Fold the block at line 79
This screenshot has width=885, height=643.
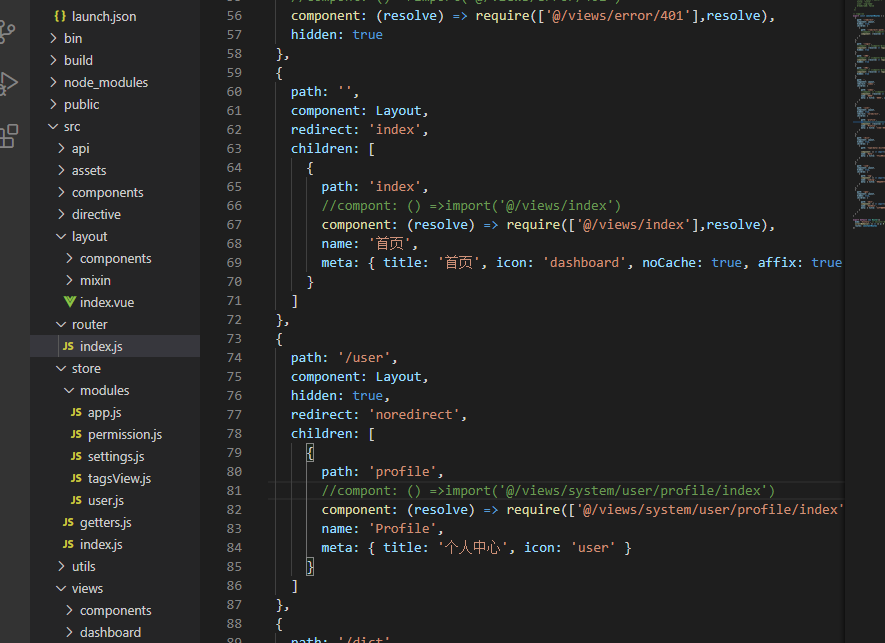[x=261, y=453]
